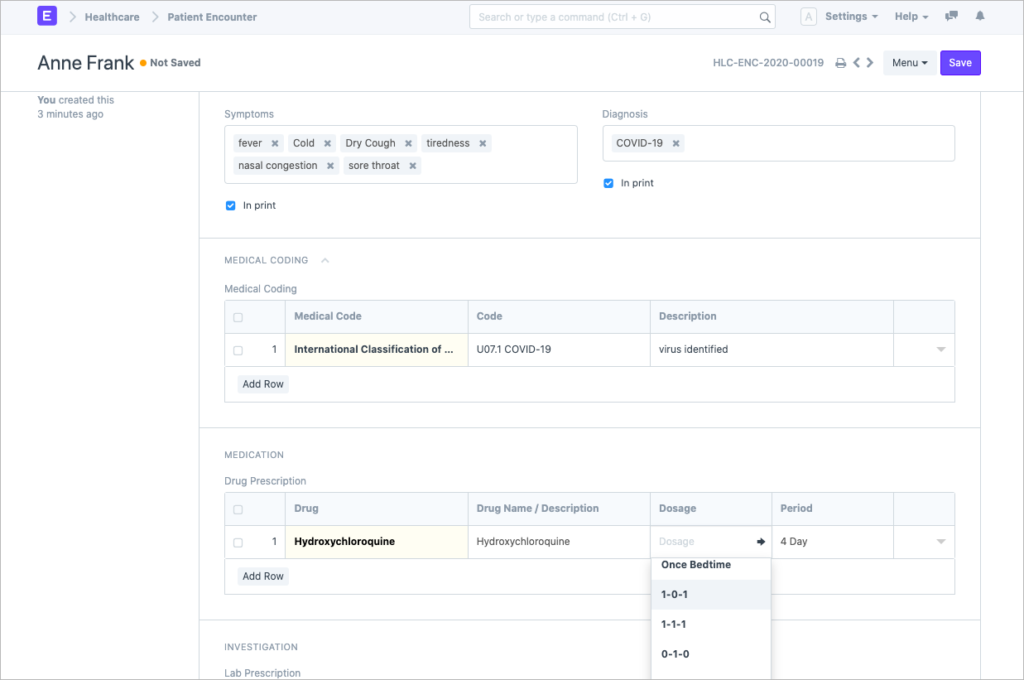The width and height of the screenshot is (1024, 680).
Task: Uncheck In print under Symptoms
Action: click(x=231, y=206)
